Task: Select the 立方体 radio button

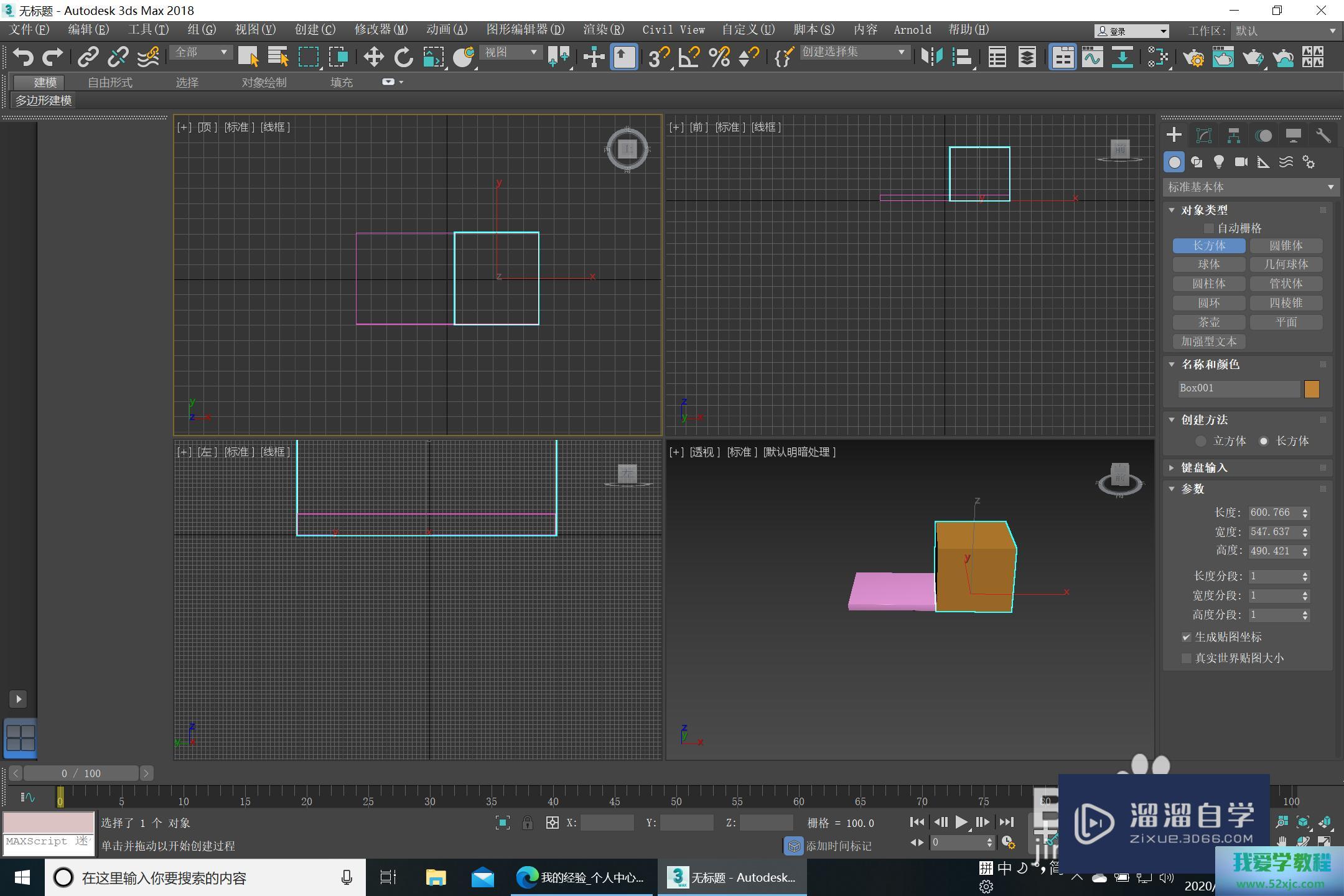Action: click(x=1201, y=441)
